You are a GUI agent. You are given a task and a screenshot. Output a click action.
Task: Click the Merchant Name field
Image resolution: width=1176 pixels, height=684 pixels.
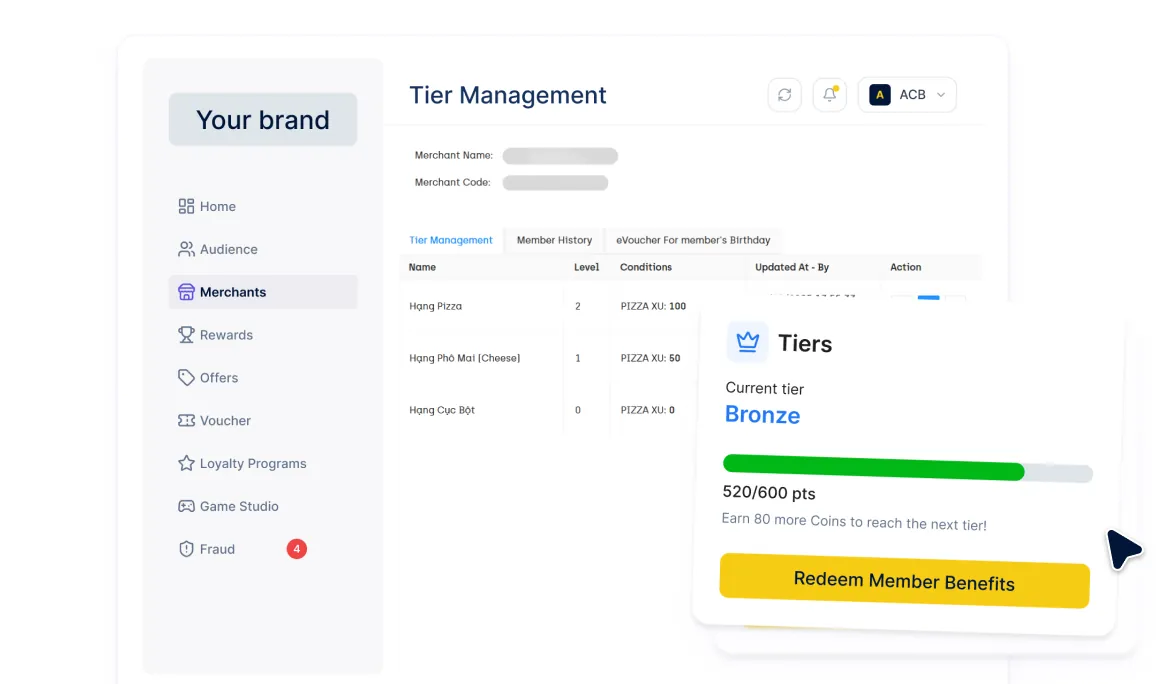(560, 156)
